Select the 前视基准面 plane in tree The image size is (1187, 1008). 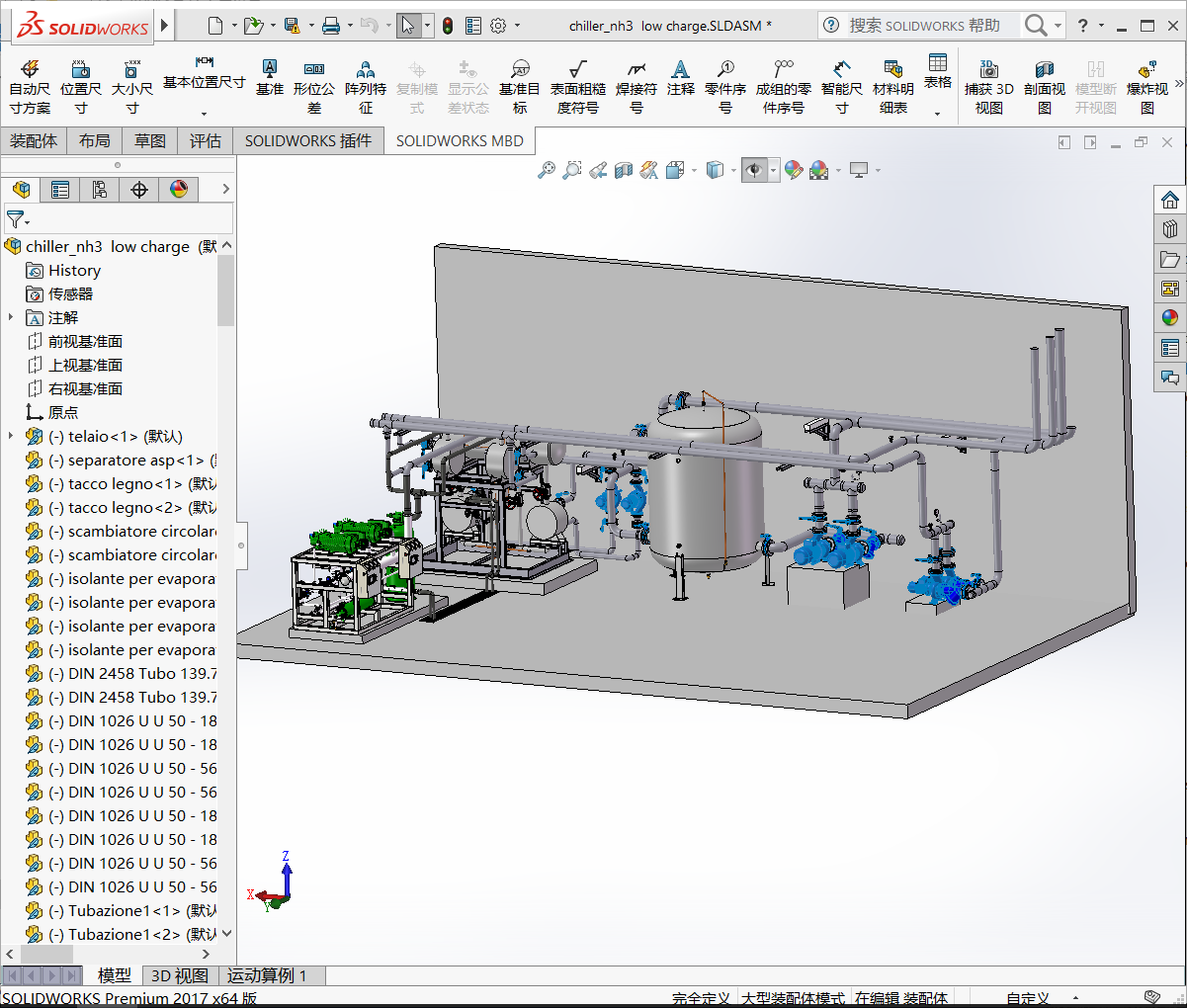pos(85,341)
